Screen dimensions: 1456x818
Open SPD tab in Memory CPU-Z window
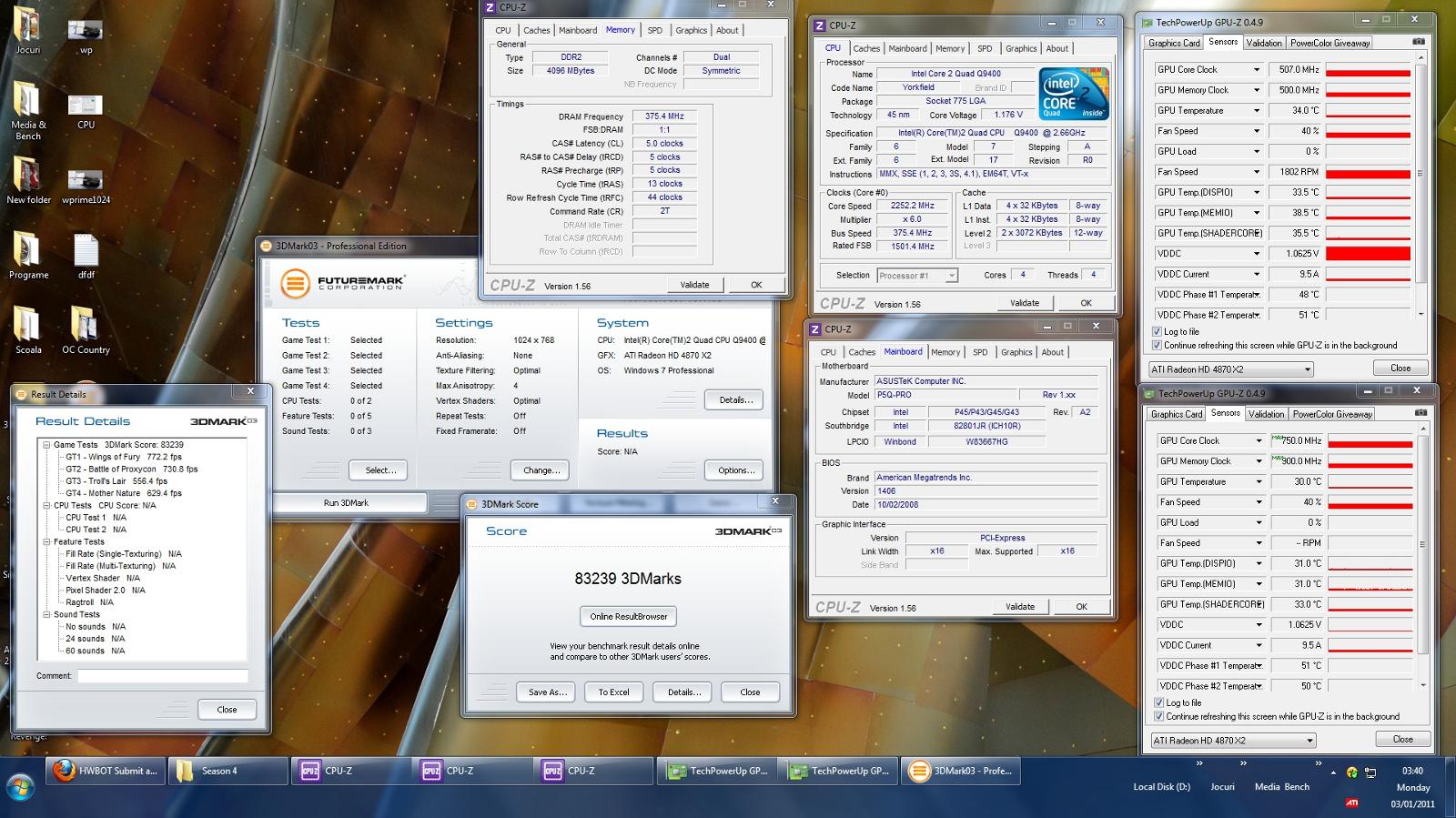click(x=655, y=30)
